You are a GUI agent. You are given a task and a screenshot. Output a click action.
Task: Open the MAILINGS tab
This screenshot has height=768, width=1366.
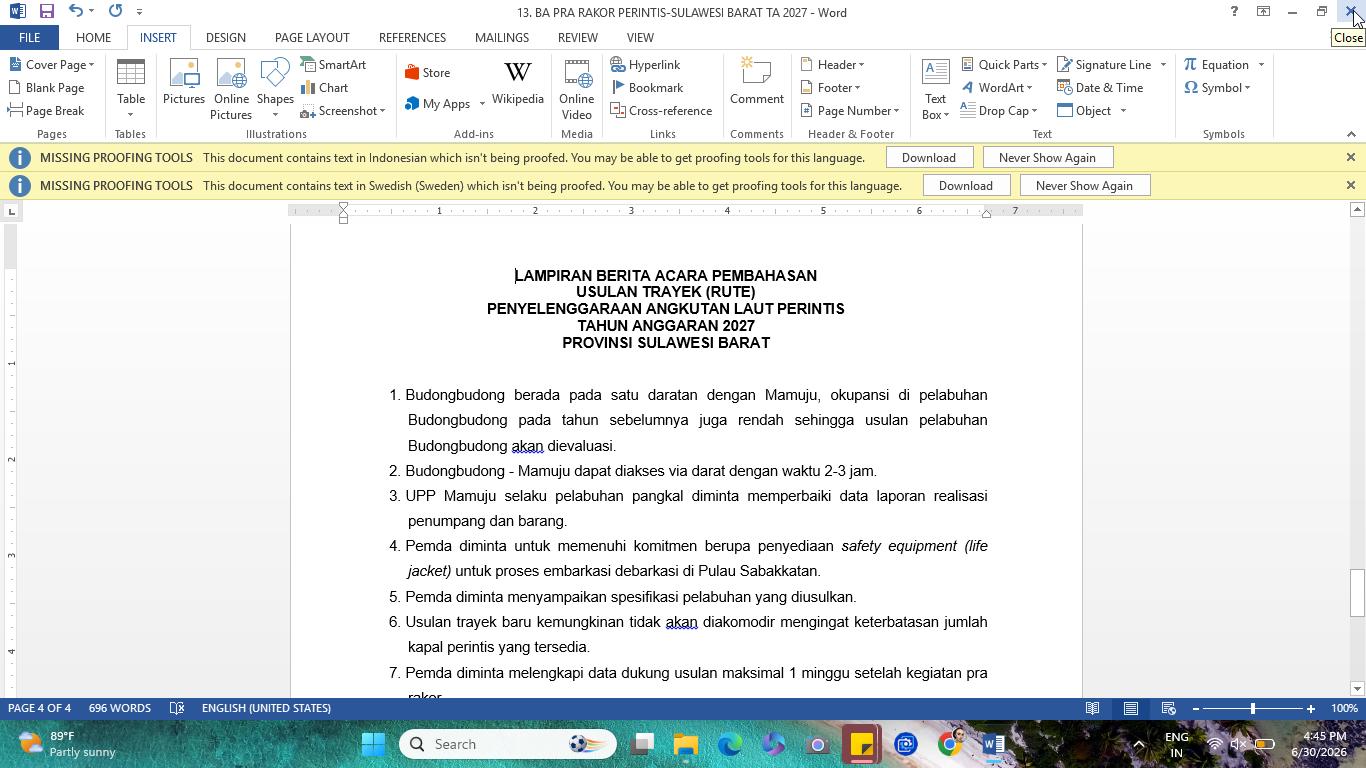coord(502,37)
